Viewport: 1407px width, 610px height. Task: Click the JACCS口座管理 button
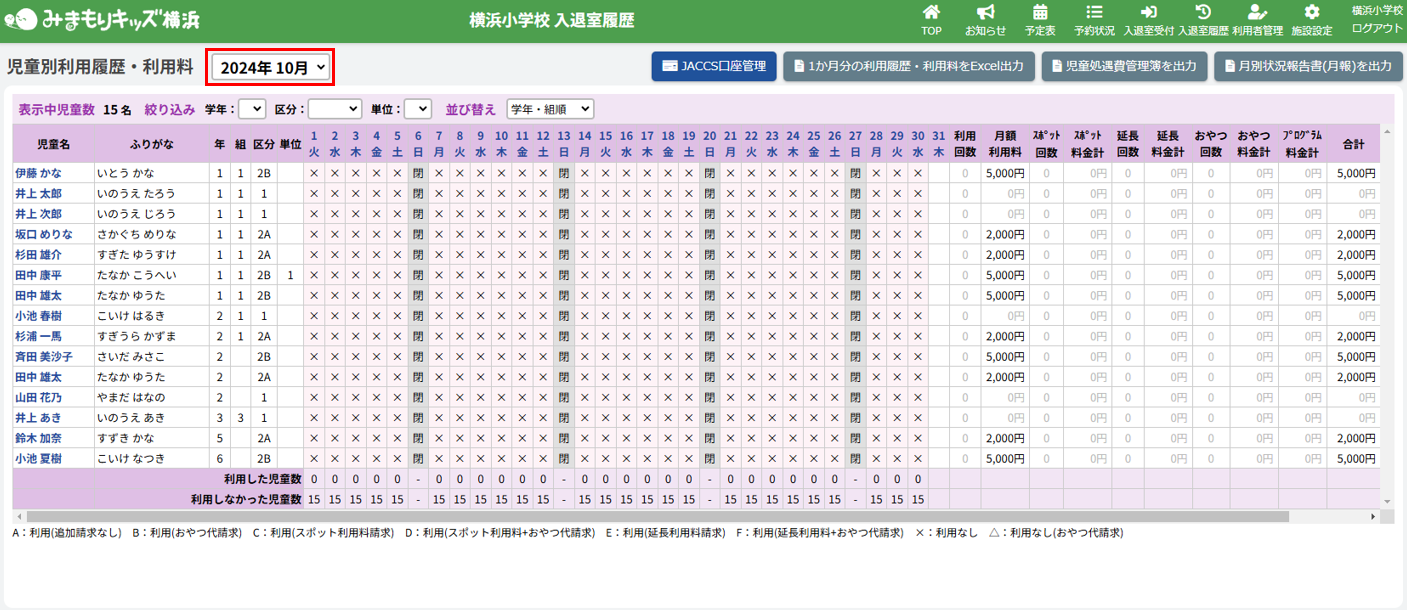[x=713, y=66]
